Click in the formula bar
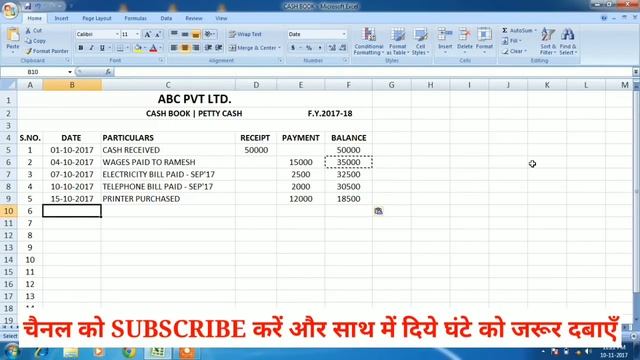Screen dimensions: 640x360 coord(373,72)
